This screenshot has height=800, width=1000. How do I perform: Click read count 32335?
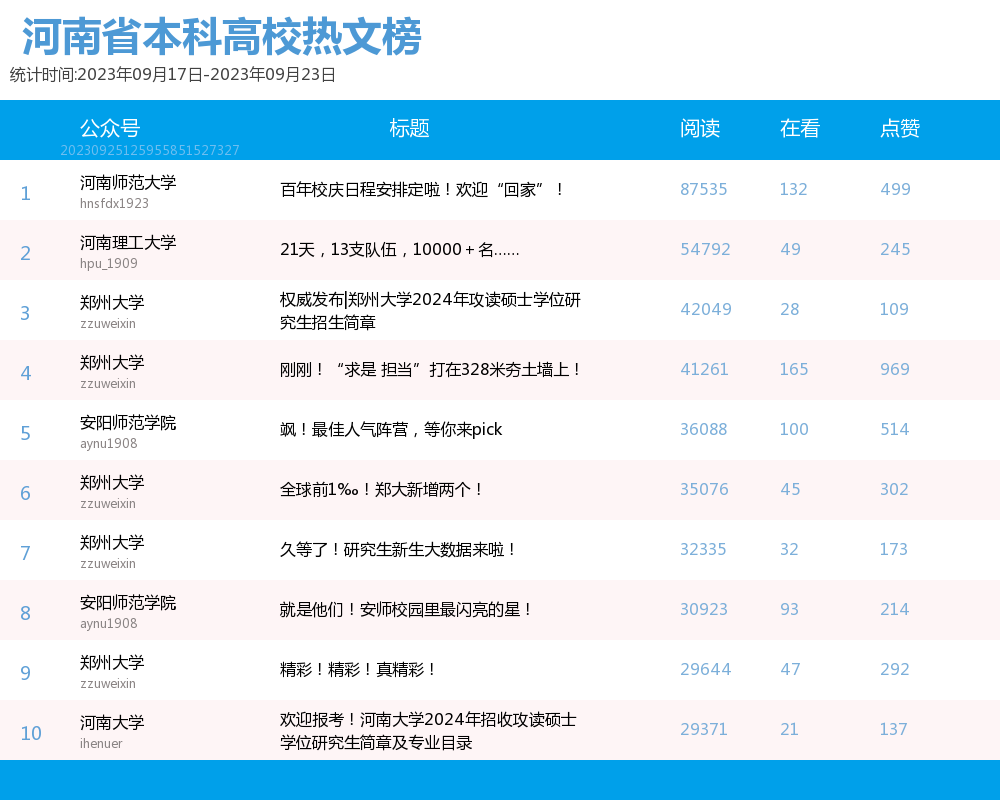pos(703,549)
